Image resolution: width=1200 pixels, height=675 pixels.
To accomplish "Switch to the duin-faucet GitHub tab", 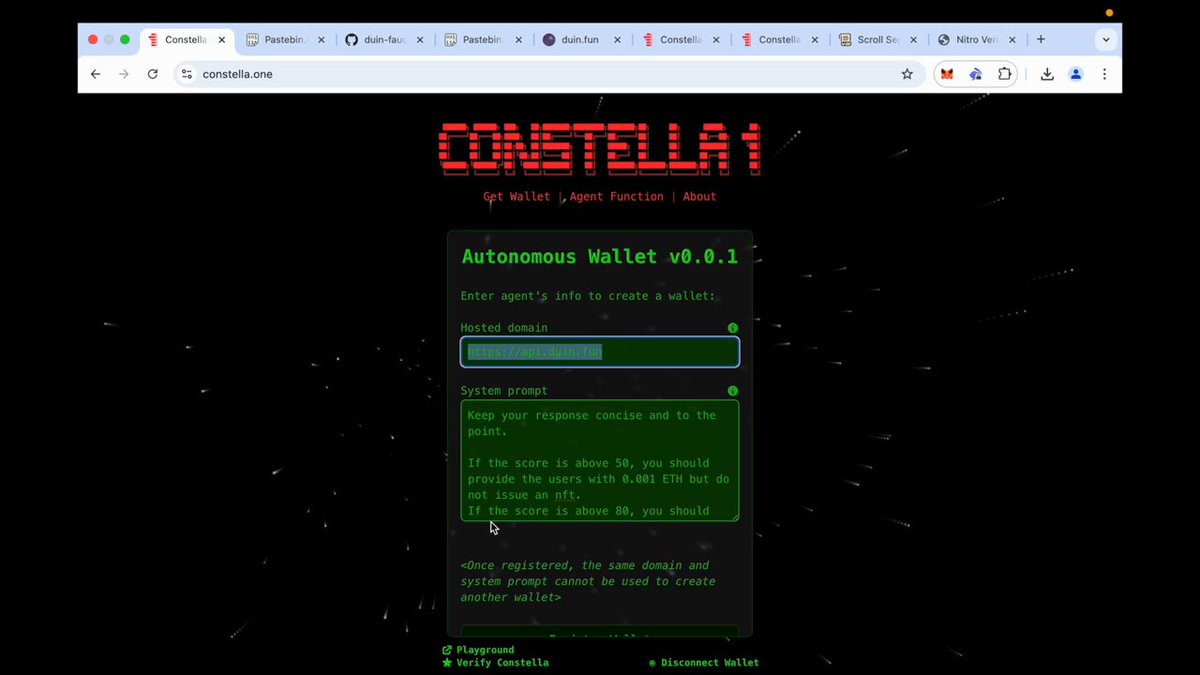I will (x=385, y=40).
